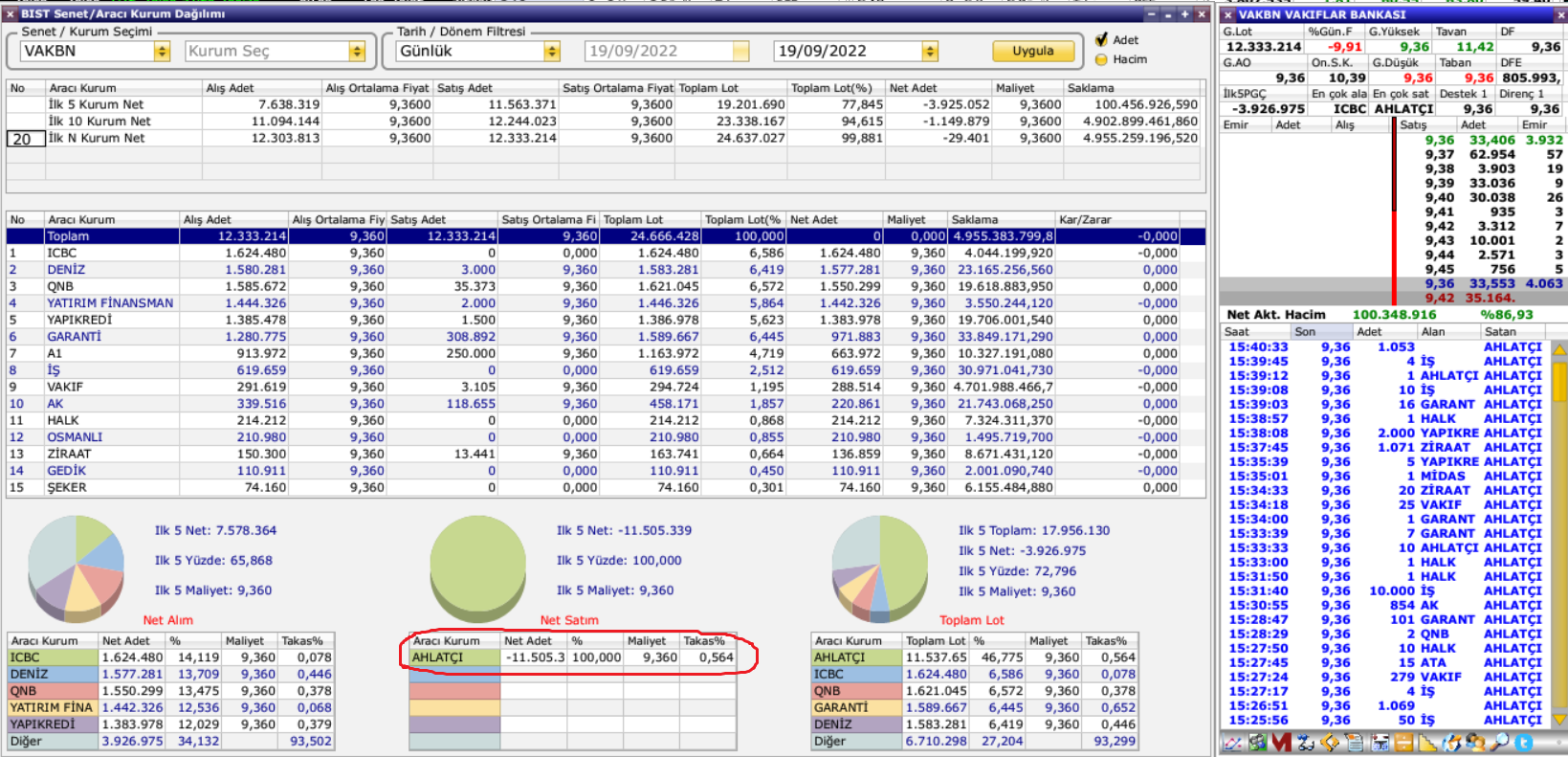Open the document page icon in toolbar
Viewport: 1568px width, 757px height.
1355,743
